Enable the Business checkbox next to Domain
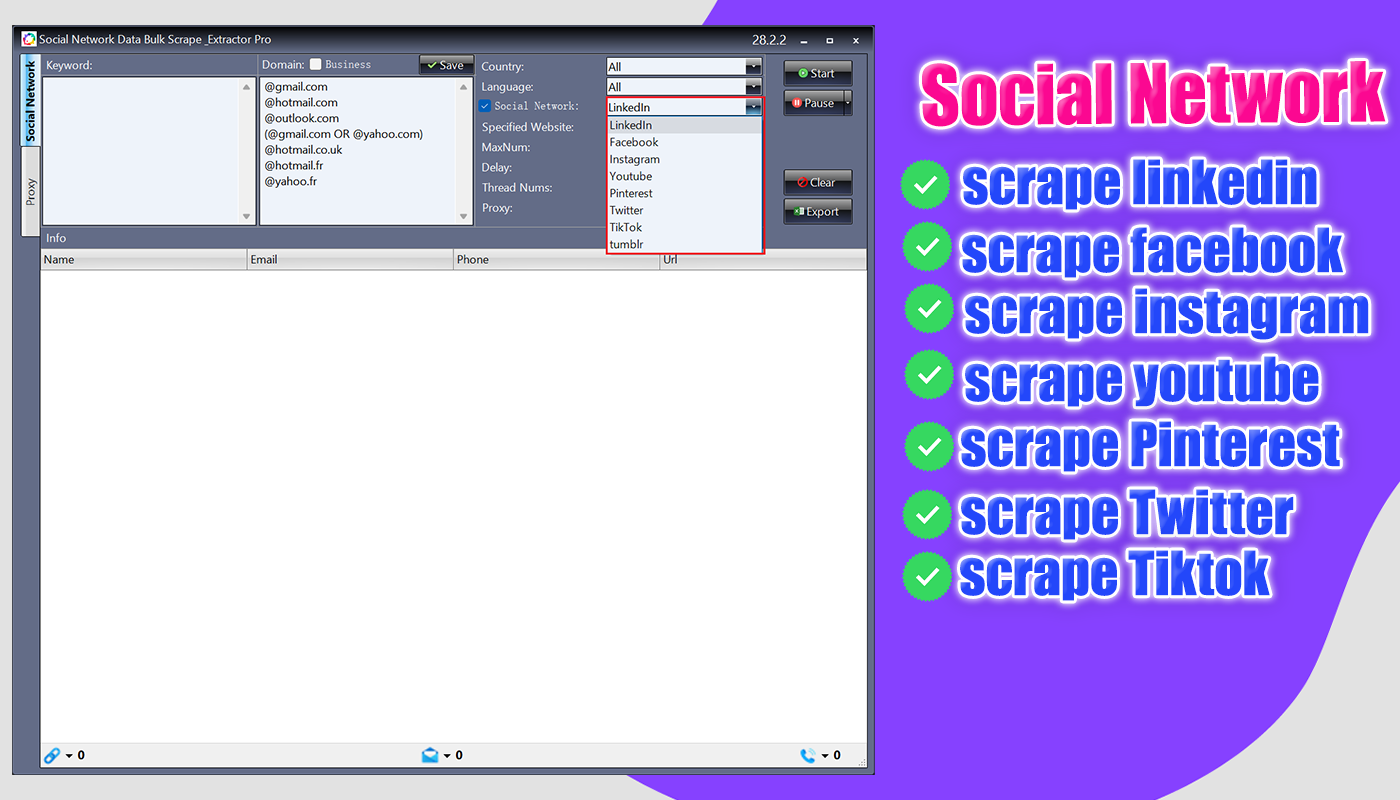 pos(313,64)
